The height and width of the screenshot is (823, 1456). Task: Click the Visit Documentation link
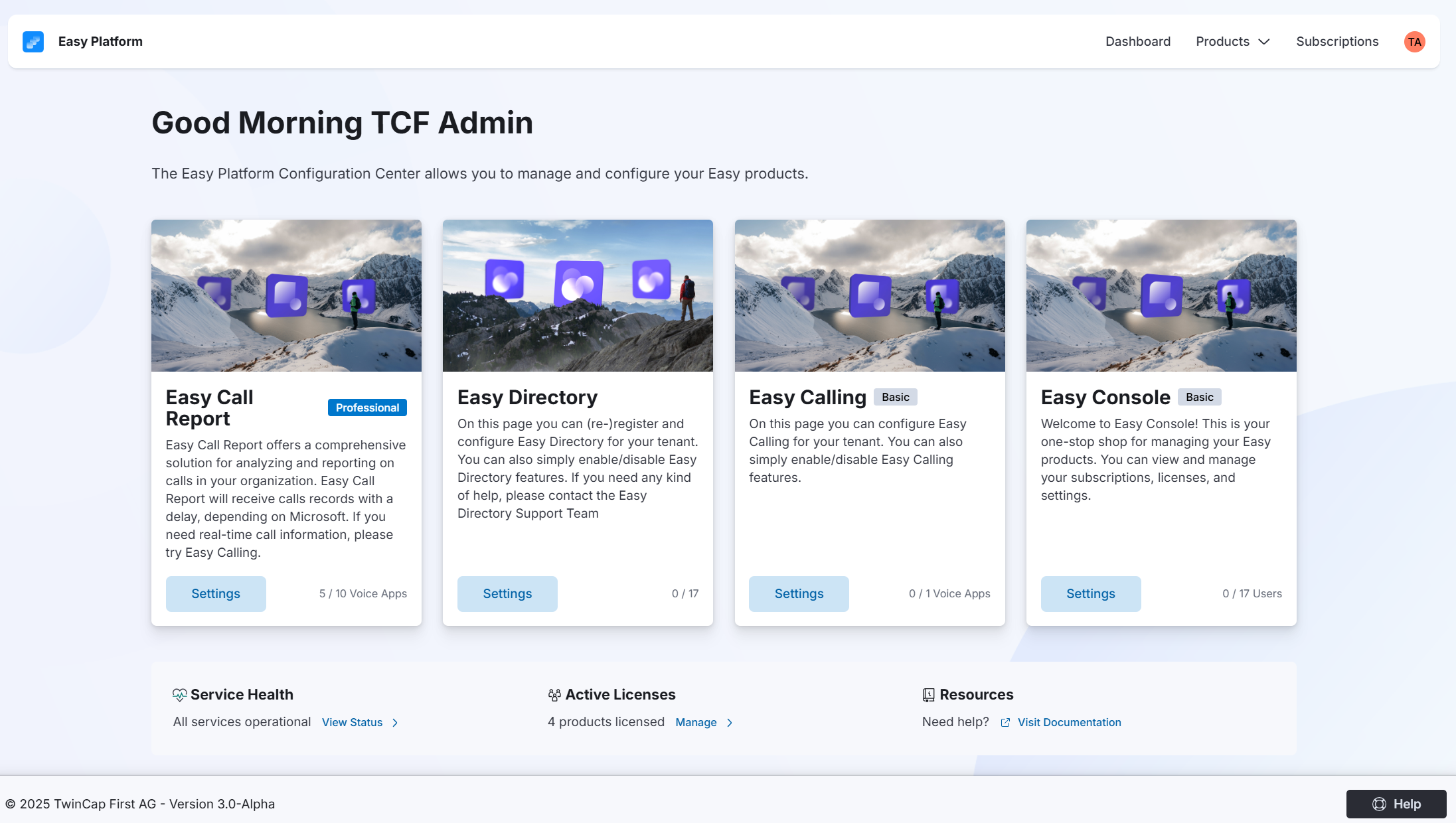pyautogui.click(x=1069, y=723)
